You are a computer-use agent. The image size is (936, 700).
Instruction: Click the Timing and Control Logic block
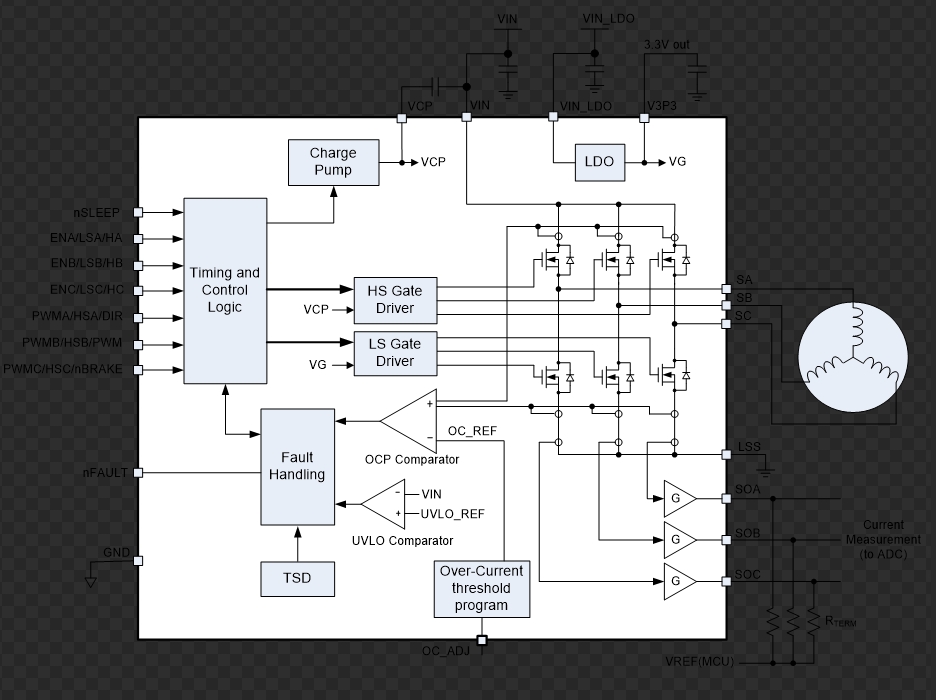[225, 290]
